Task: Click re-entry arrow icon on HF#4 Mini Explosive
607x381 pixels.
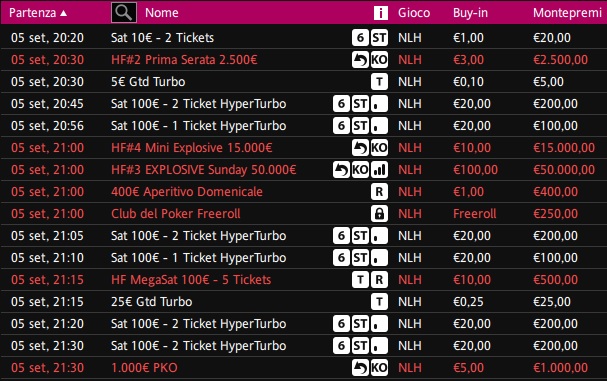Action: tap(360, 148)
